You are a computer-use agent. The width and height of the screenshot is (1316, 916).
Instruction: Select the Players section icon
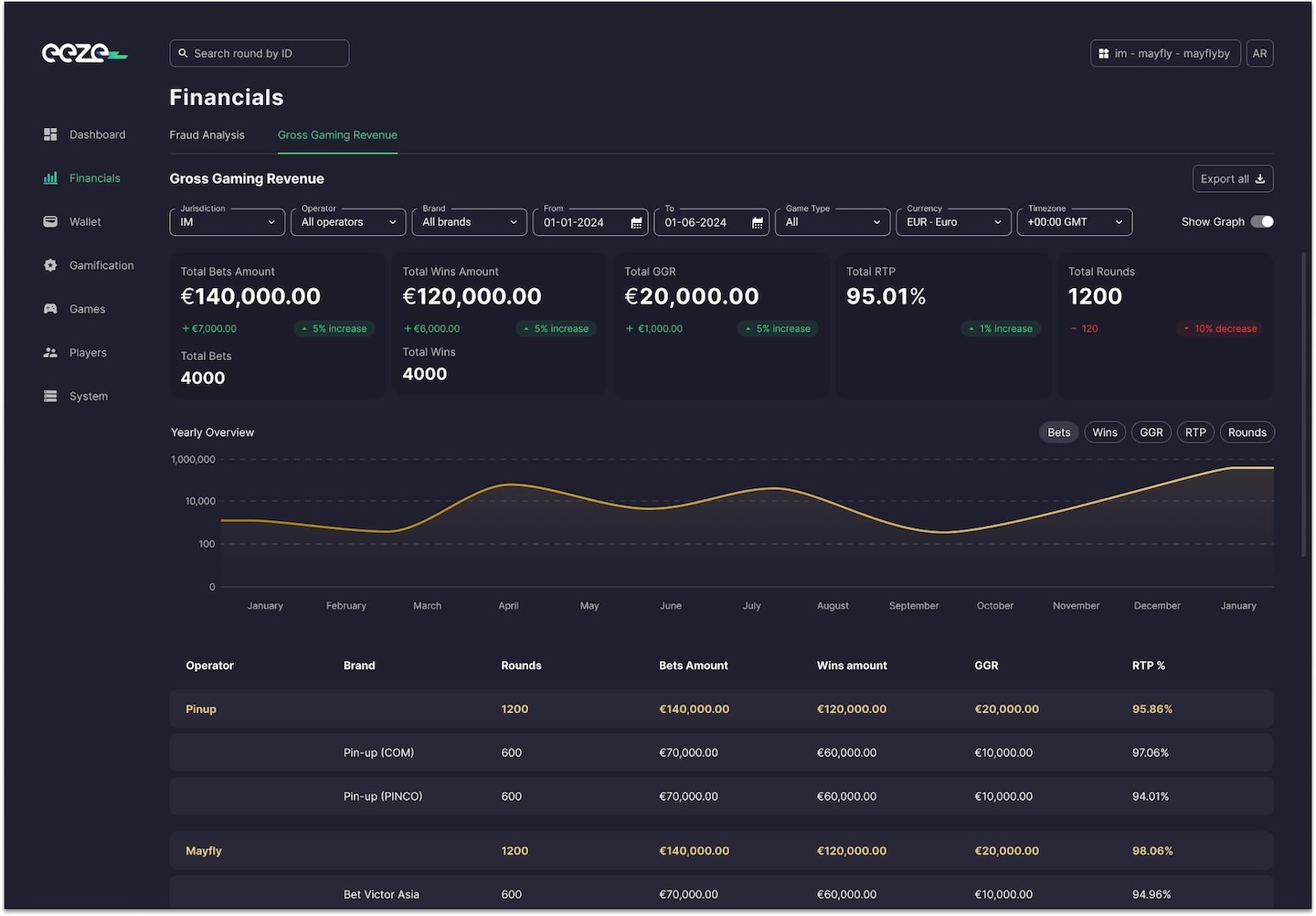point(50,352)
